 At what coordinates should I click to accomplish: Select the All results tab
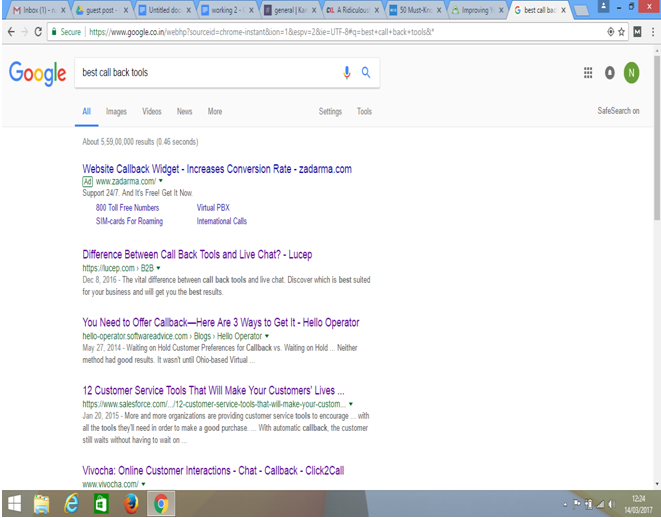coord(86,112)
